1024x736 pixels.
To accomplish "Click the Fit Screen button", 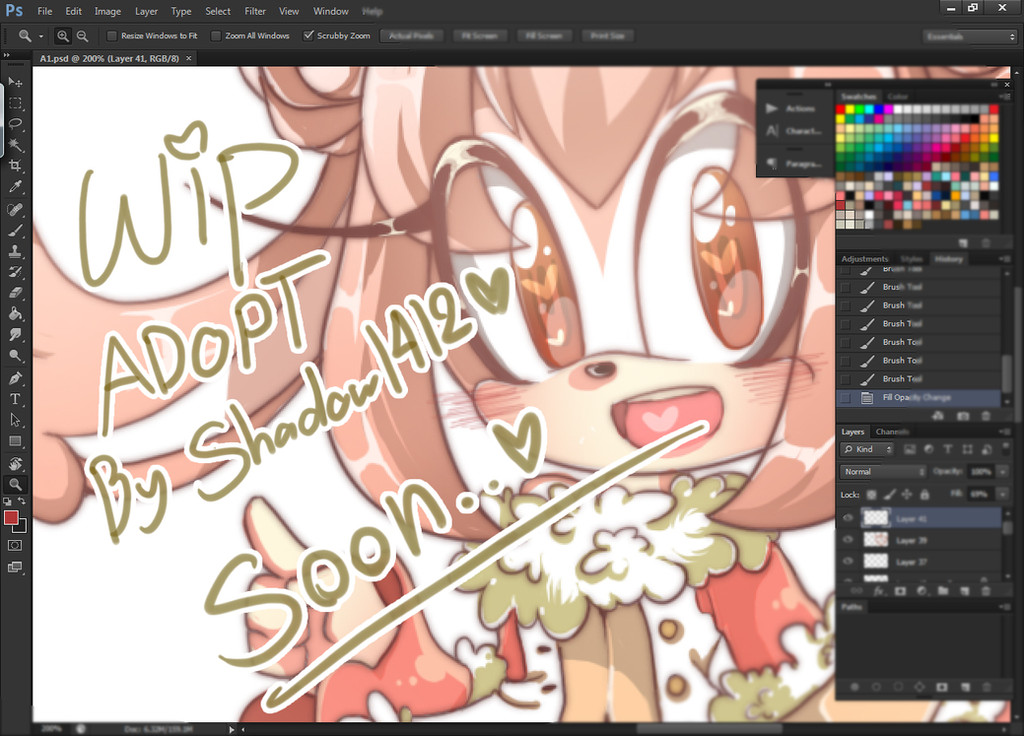I will pyautogui.click(x=479, y=36).
